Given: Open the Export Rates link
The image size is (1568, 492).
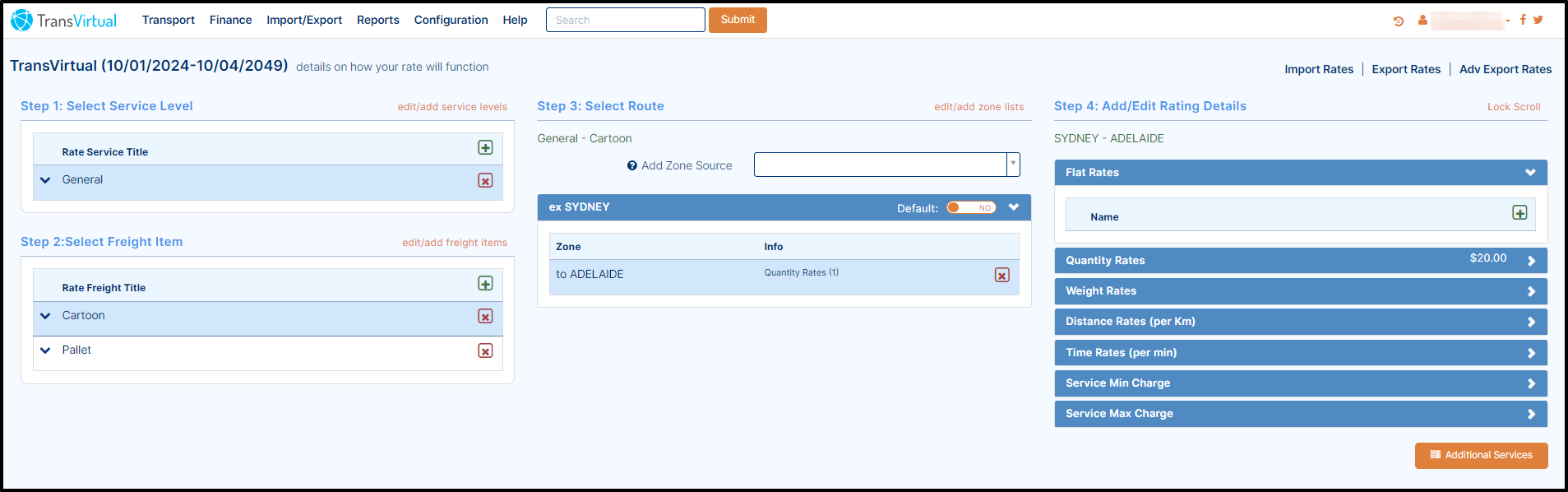Looking at the screenshot, I should (x=1406, y=69).
